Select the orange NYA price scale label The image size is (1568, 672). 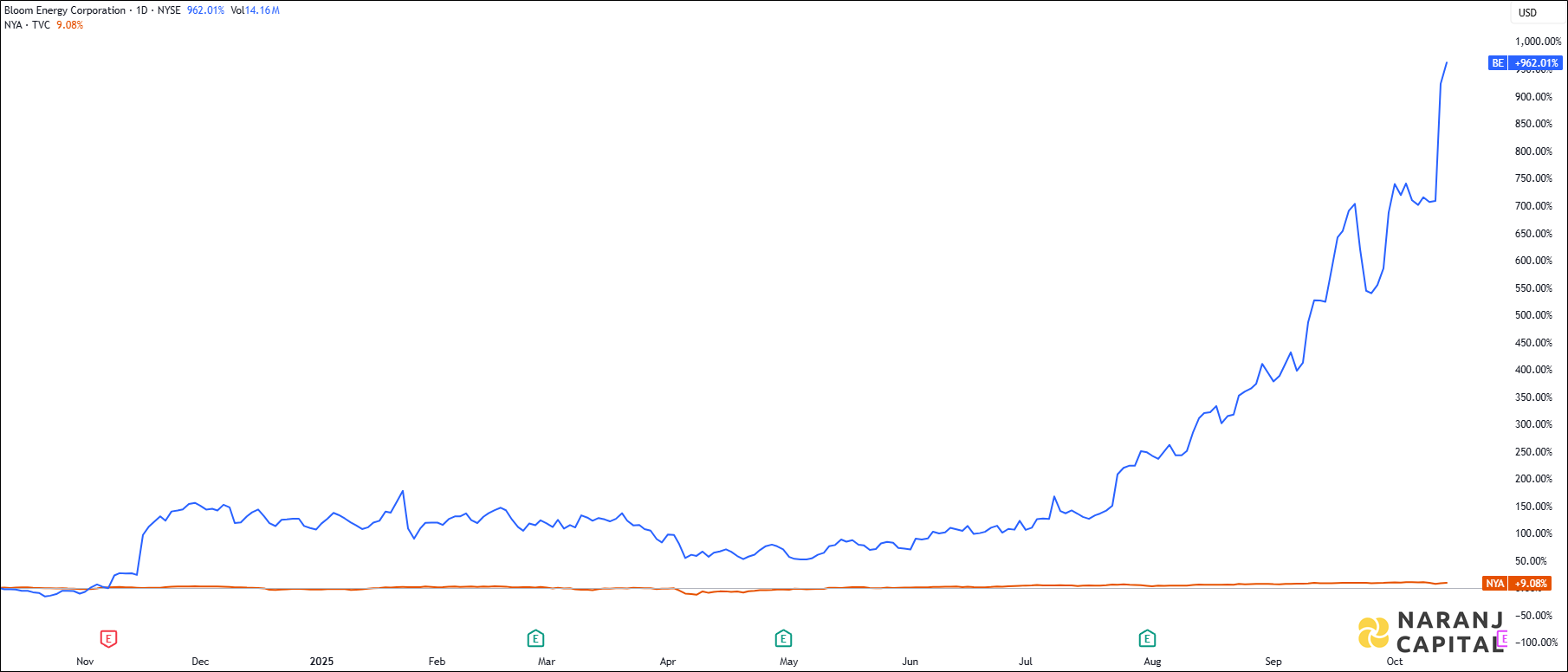1495,584
